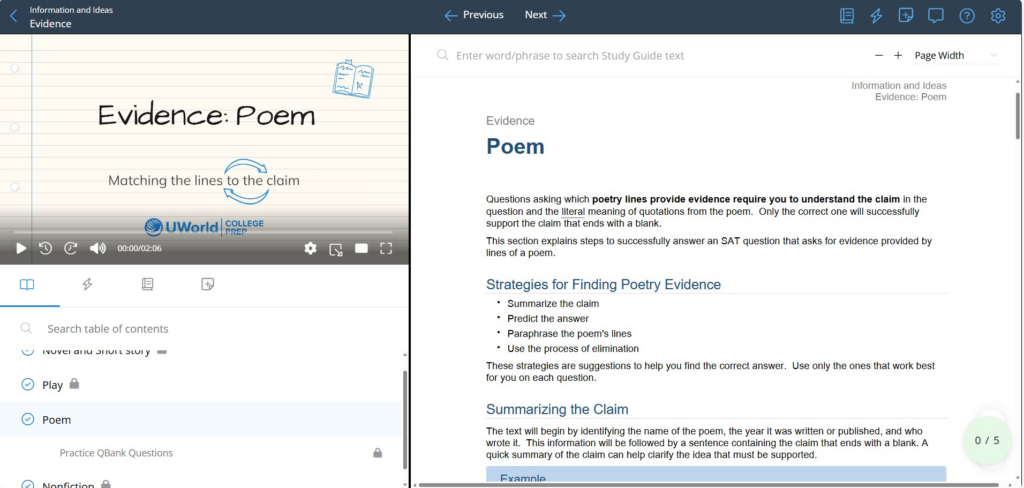The height and width of the screenshot is (488, 1024).
Task: Toggle picture-in-picture video mode
Action: [x=336, y=248]
